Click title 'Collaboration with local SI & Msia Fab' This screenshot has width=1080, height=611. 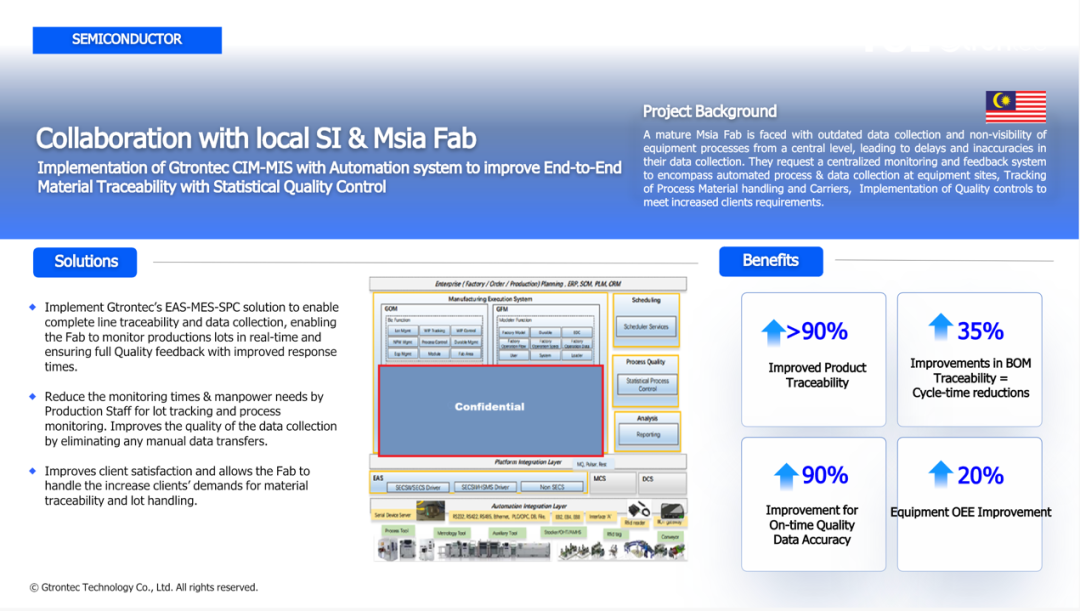click(x=256, y=138)
